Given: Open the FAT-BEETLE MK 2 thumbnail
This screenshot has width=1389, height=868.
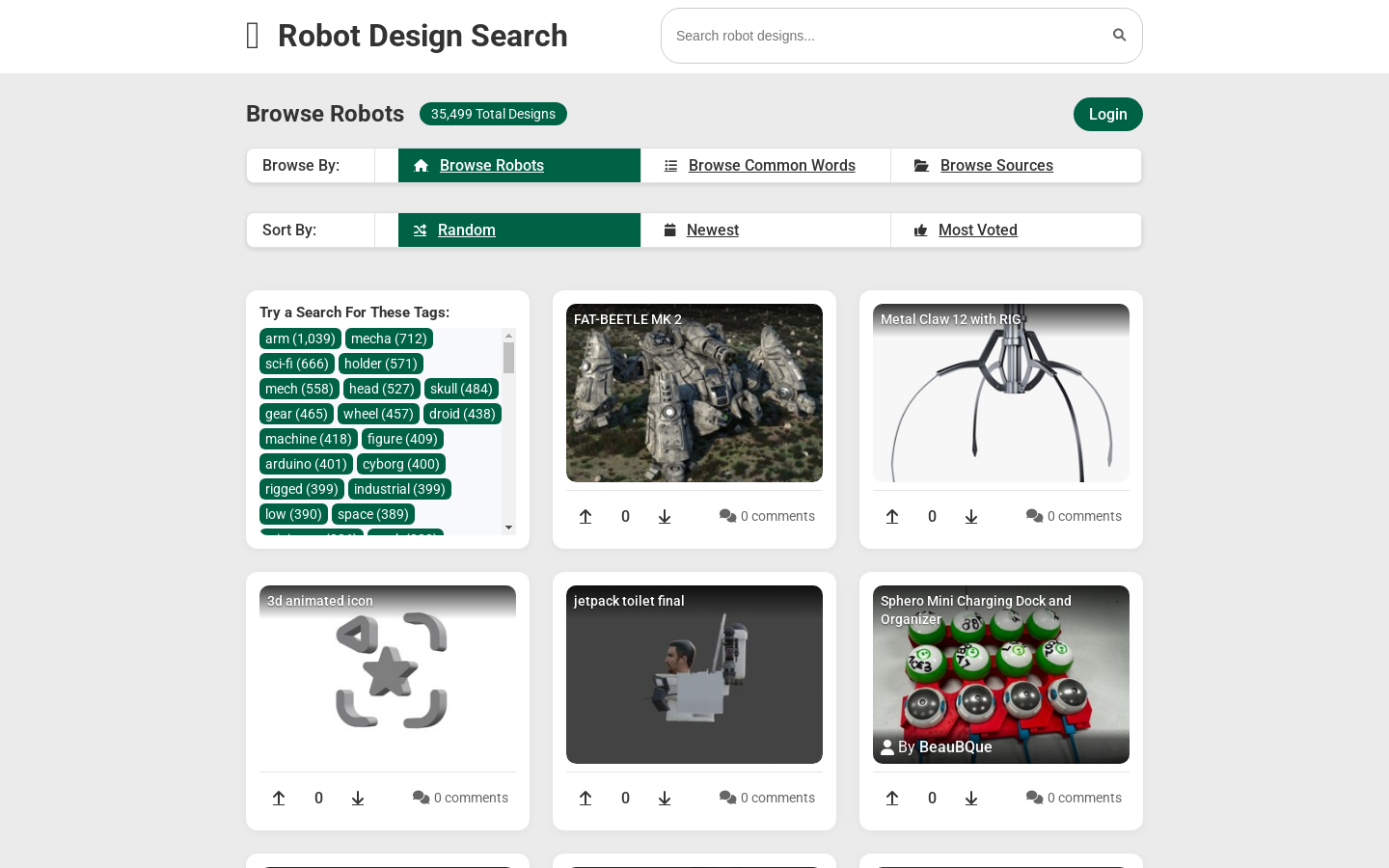Looking at the screenshot, I should (694, 393).
